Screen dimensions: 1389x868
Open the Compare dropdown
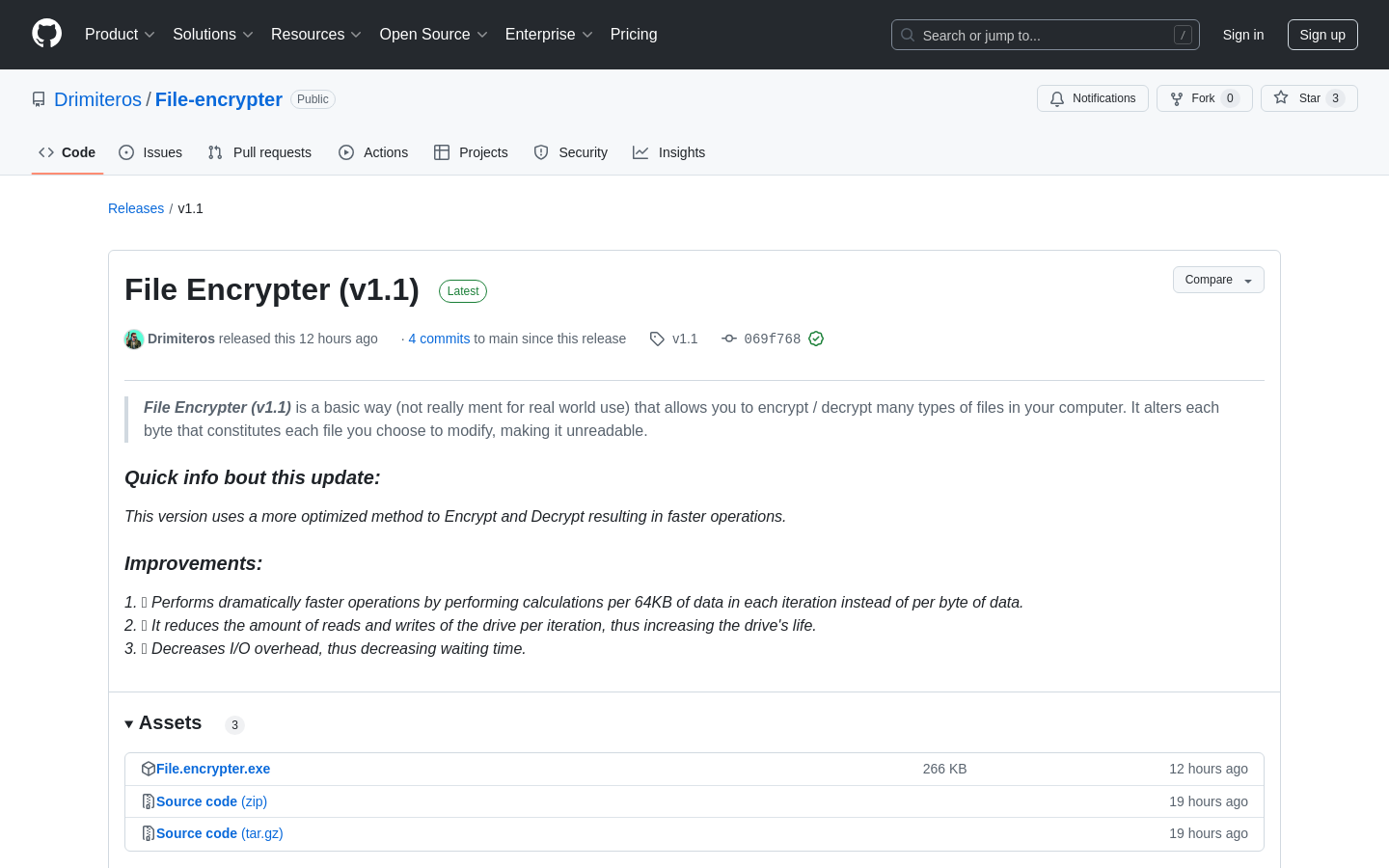pyautogui.click(x=1218, y=280)
